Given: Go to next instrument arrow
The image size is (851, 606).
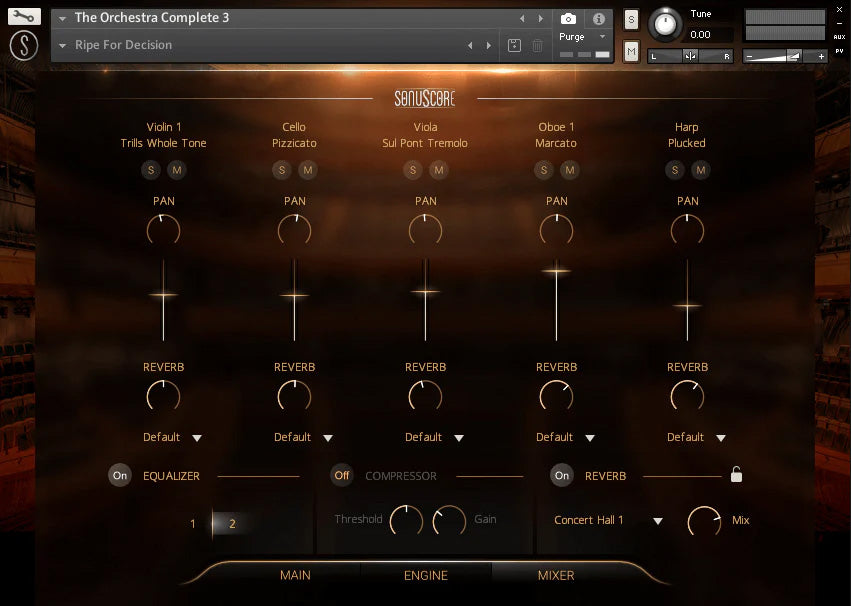Looking at the screenshot, I should (541, 18).
